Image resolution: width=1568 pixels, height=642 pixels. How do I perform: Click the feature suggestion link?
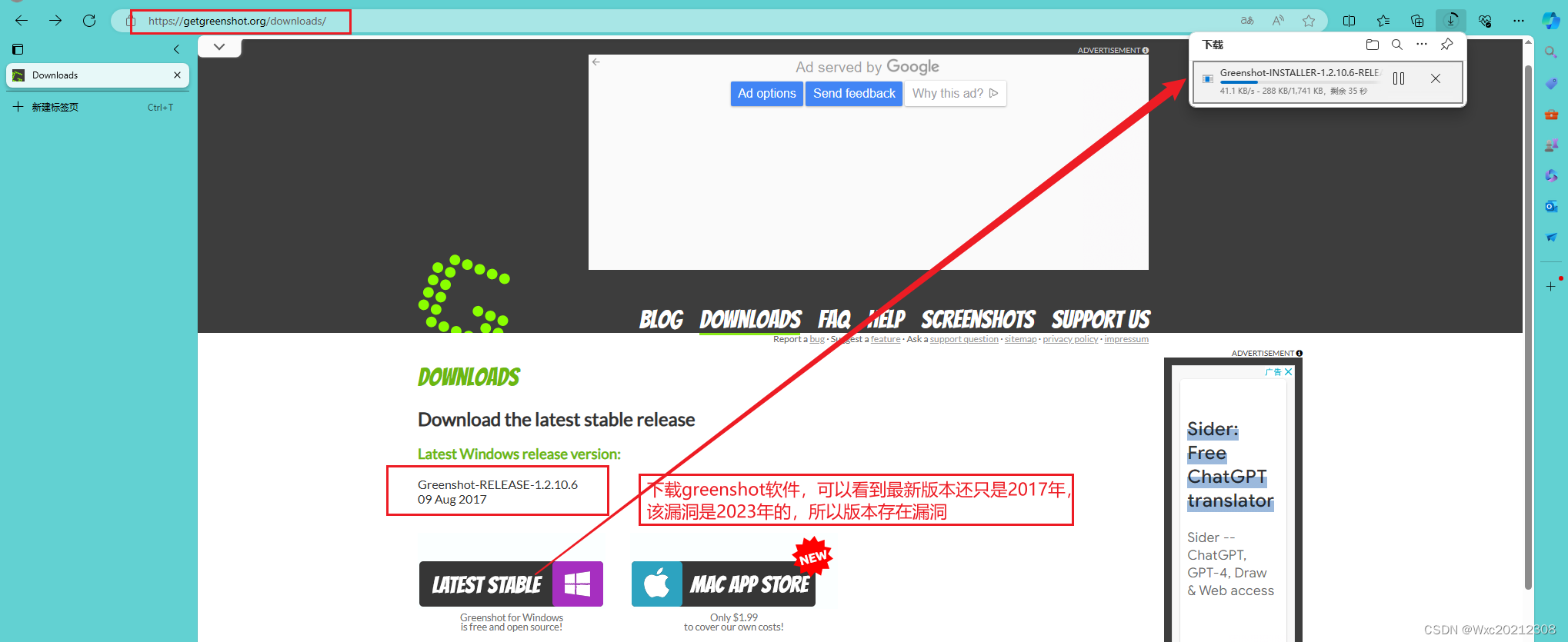pos(886,339)
